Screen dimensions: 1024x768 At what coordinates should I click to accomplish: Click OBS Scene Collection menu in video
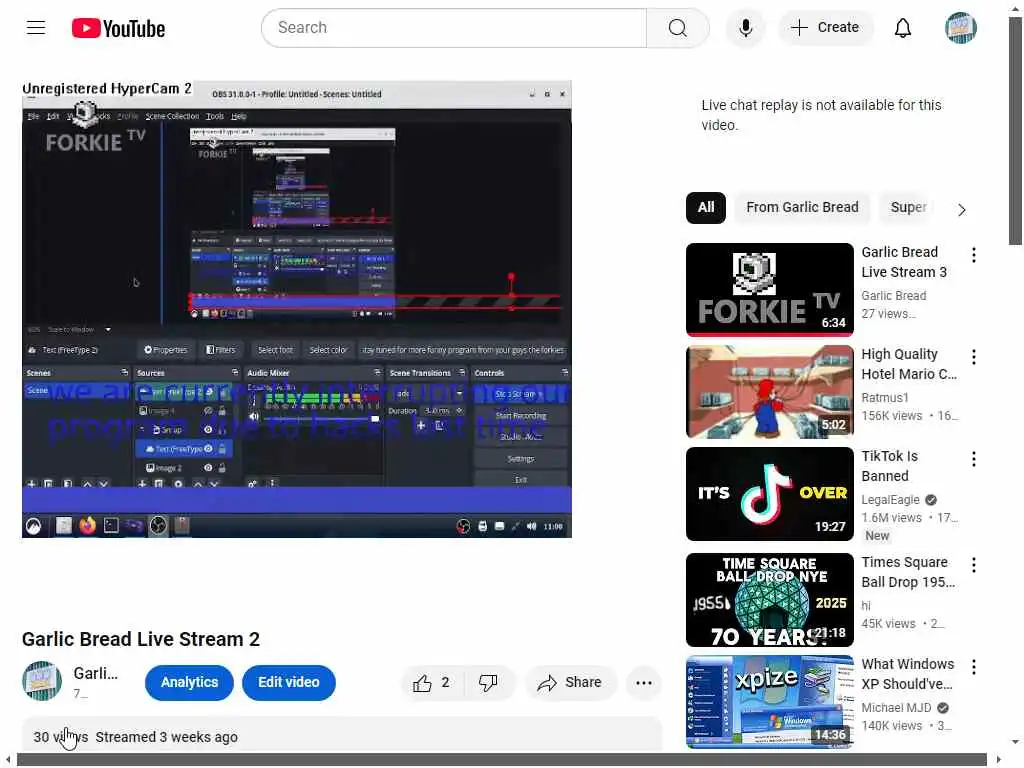(172, 116)
